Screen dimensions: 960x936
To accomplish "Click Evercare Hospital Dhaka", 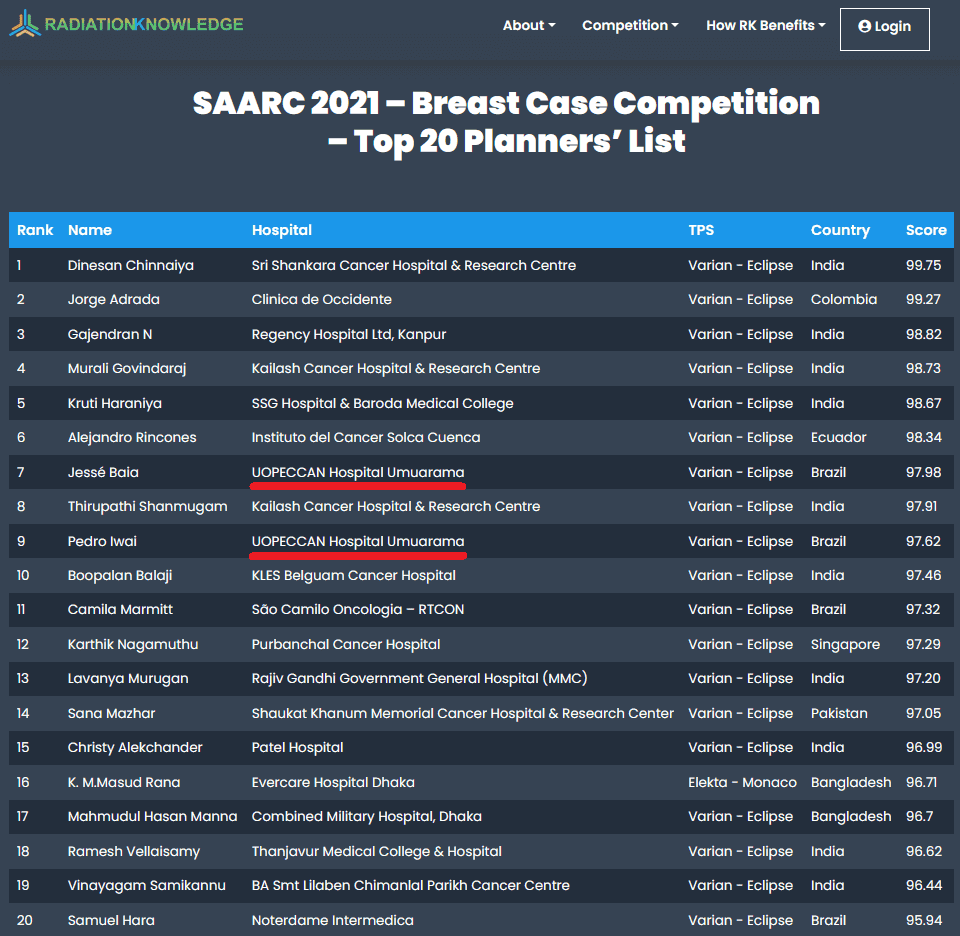I will (x=333, y=783).
